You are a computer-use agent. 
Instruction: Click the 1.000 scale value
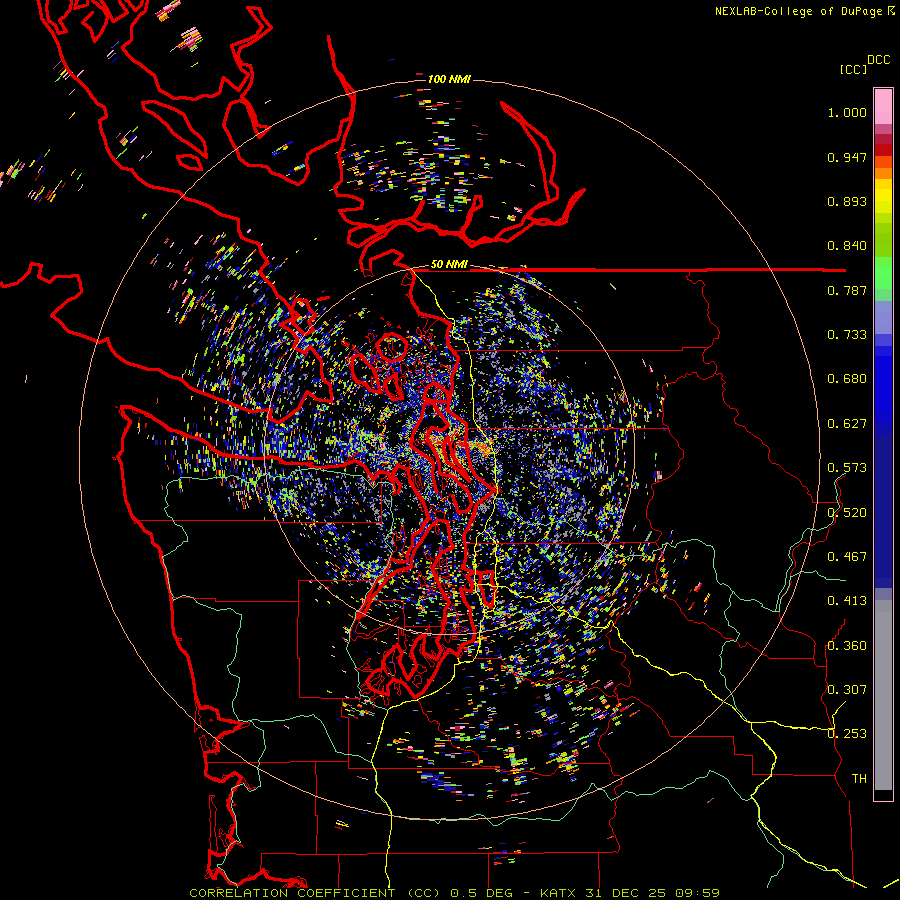(847, 112)
